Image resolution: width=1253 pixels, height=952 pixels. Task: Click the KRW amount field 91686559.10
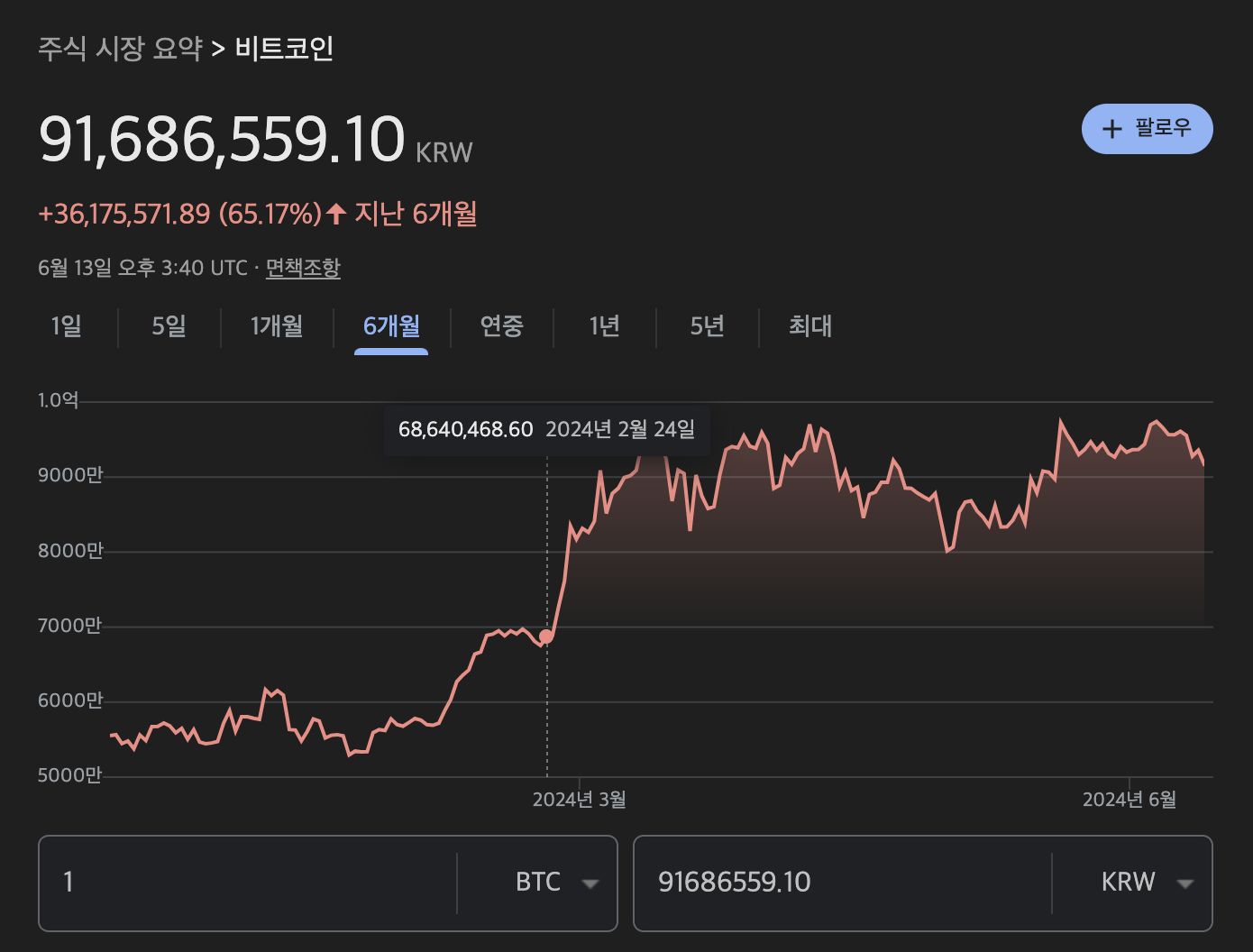tap(843, 883)
